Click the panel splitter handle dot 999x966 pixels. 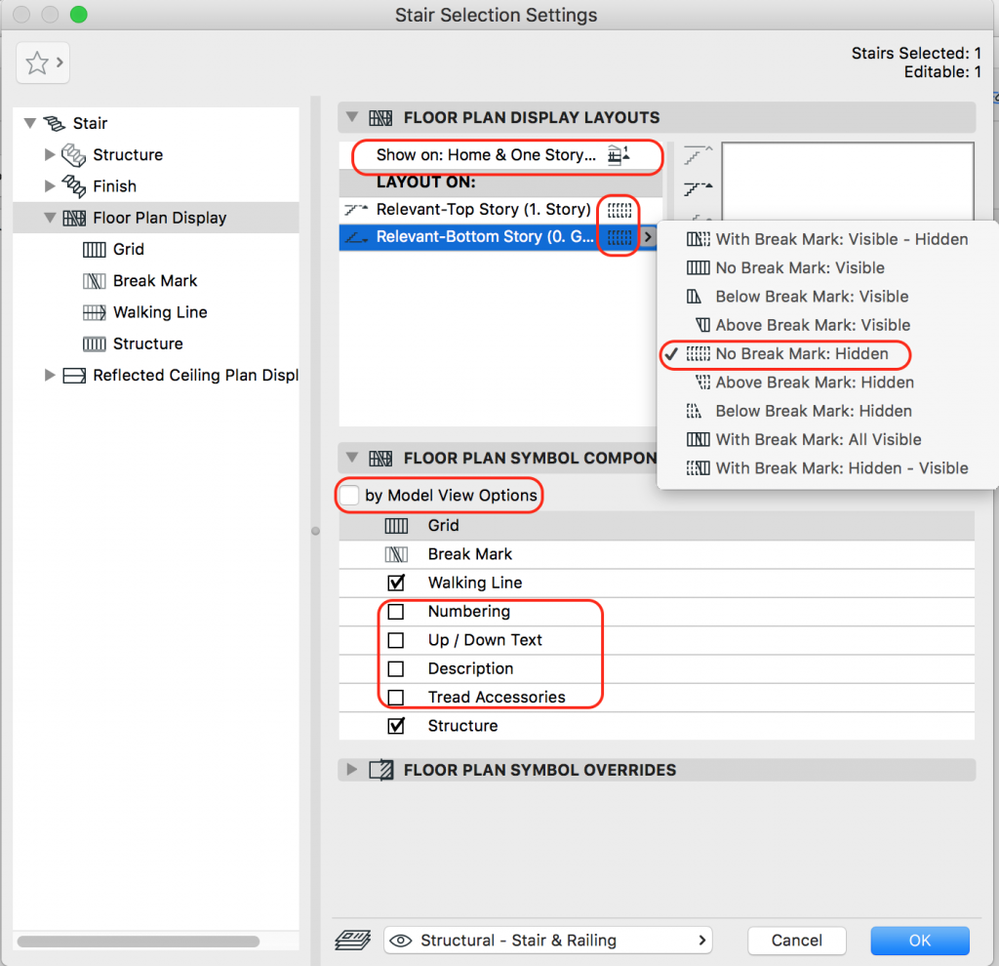point(315,531)
